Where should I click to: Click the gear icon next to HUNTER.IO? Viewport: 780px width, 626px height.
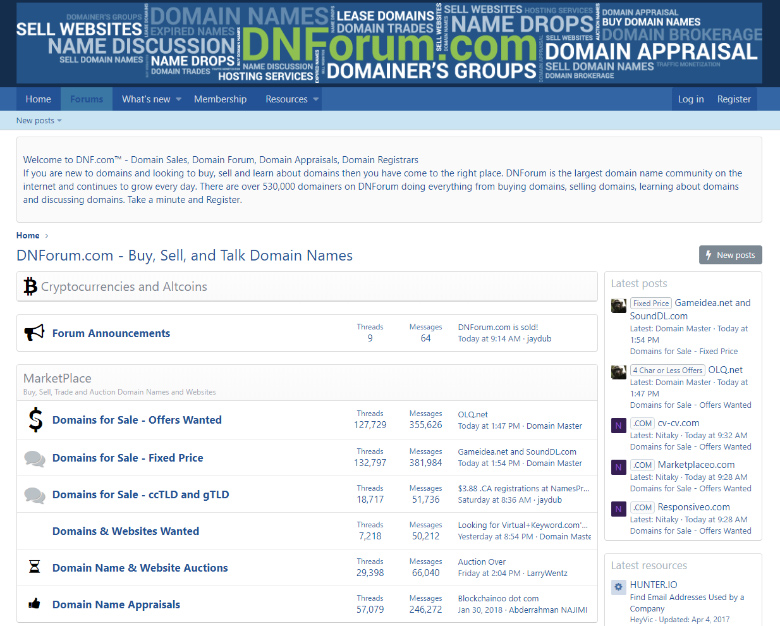tap(618, 587)
